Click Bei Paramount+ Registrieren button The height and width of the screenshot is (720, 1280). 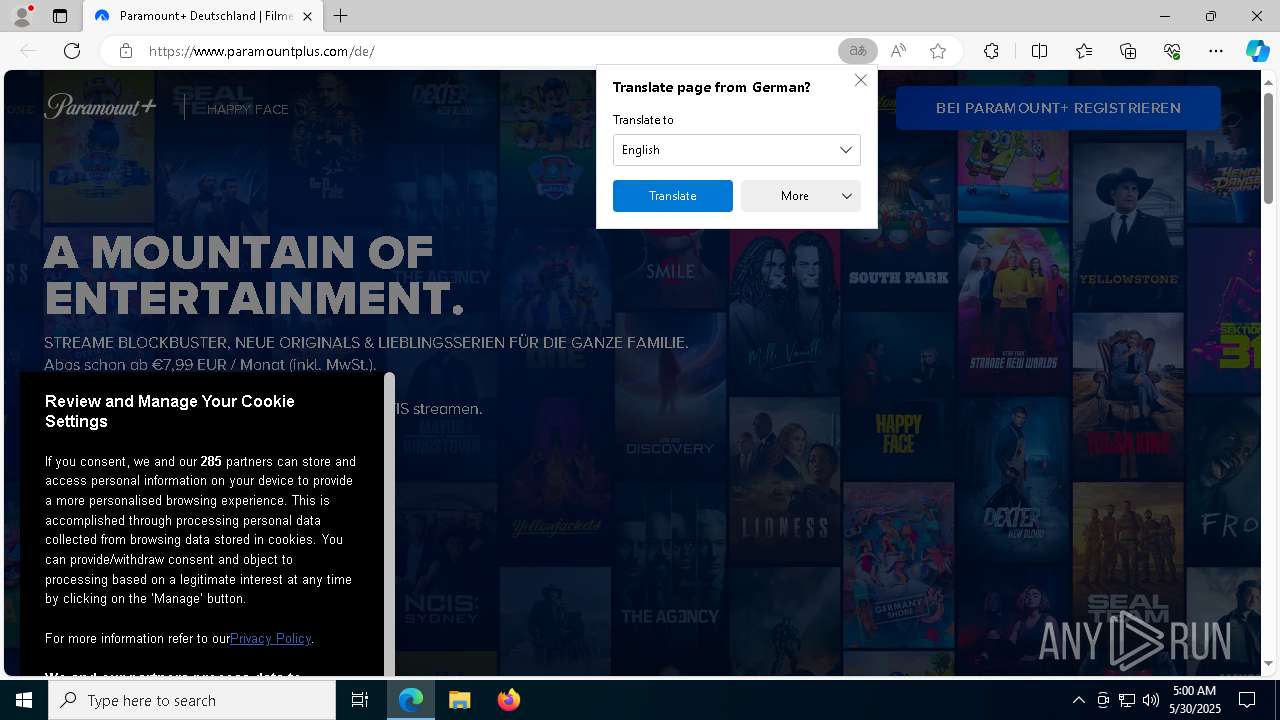click(x=1058, y=108)
